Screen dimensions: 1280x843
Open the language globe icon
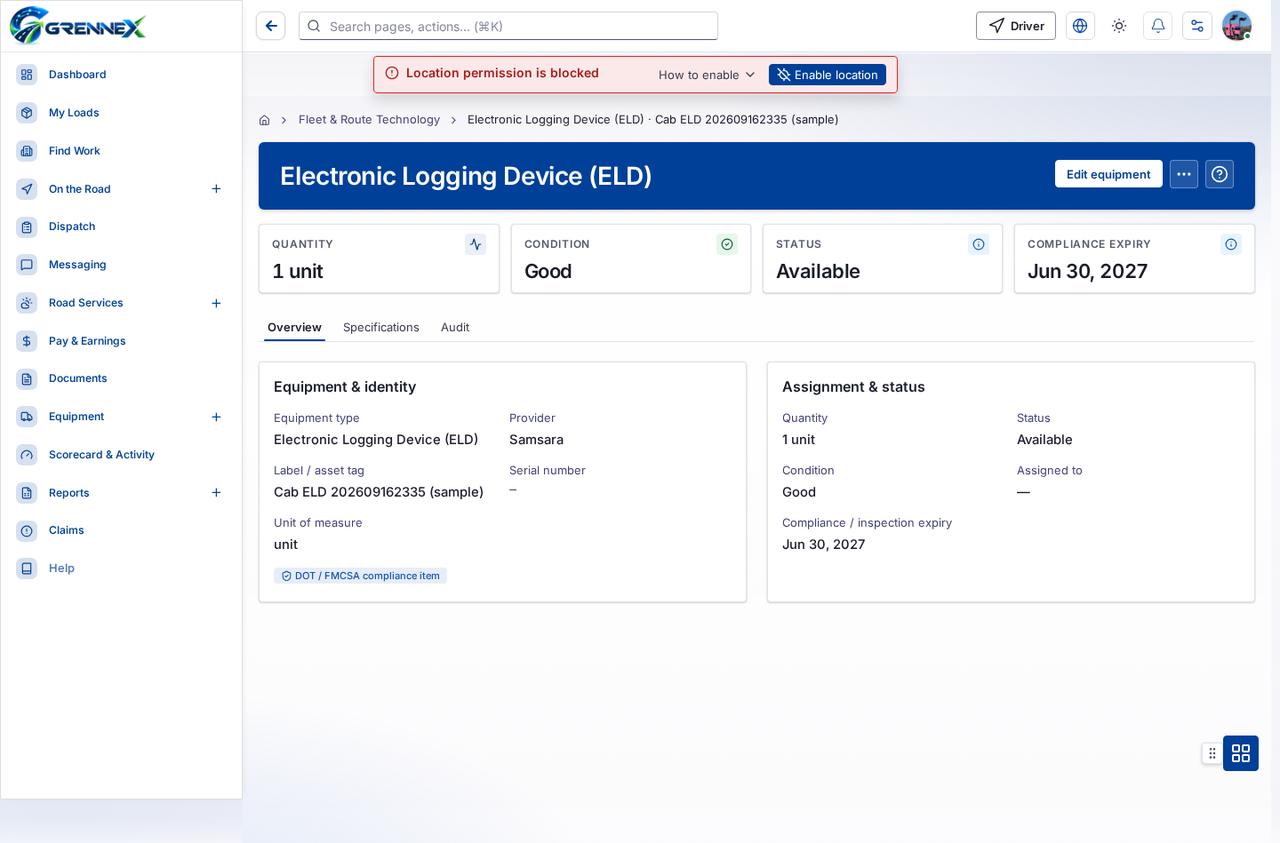coord(1080,26)
